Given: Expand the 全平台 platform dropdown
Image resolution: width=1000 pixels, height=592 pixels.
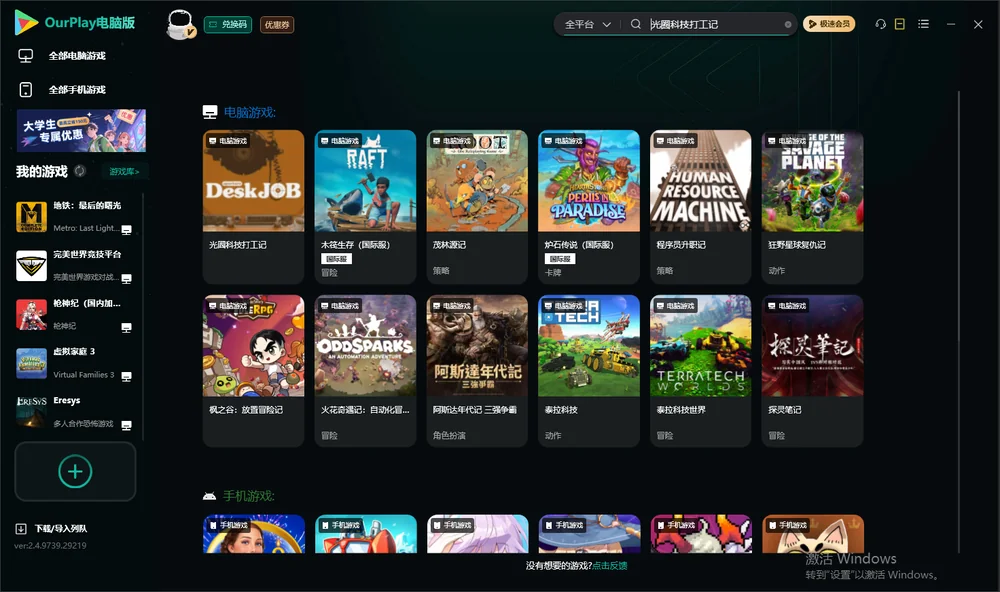Looking at the screenshot, I should tap(587, 24).
